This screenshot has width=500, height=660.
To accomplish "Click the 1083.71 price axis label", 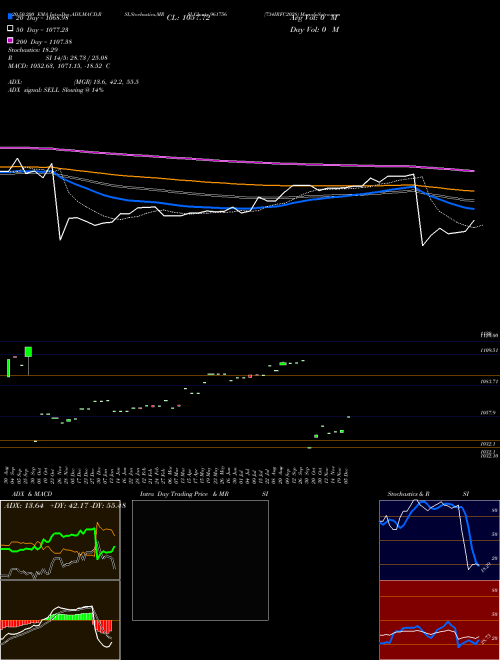I will coord(489,381).
